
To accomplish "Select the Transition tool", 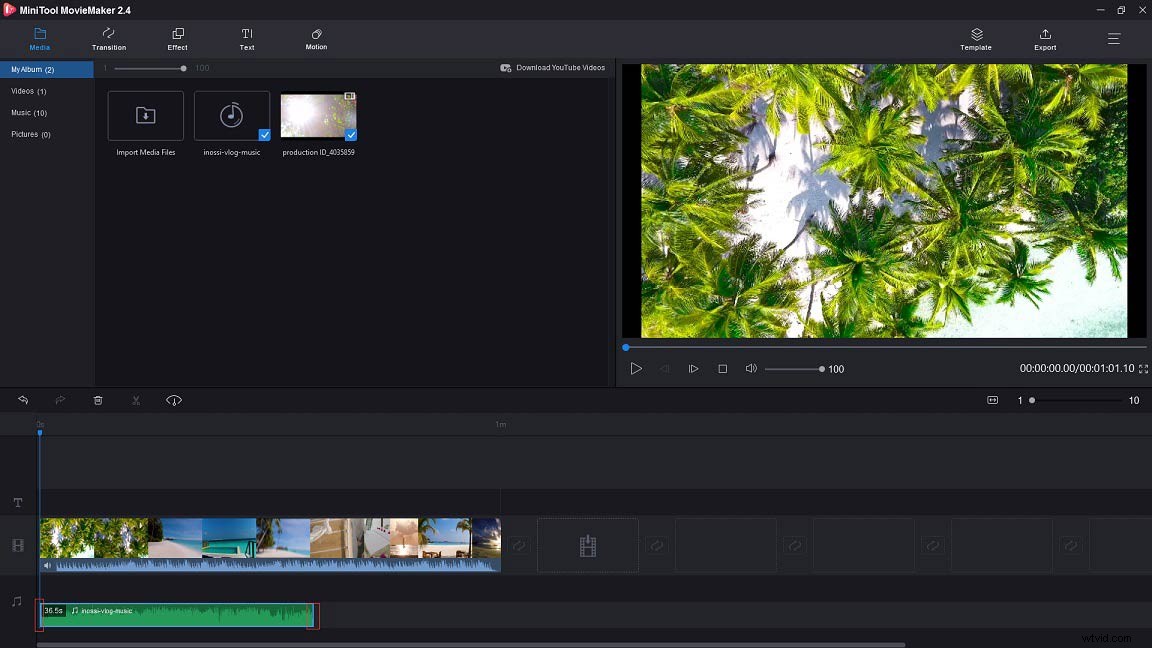I will click(108, 40).
